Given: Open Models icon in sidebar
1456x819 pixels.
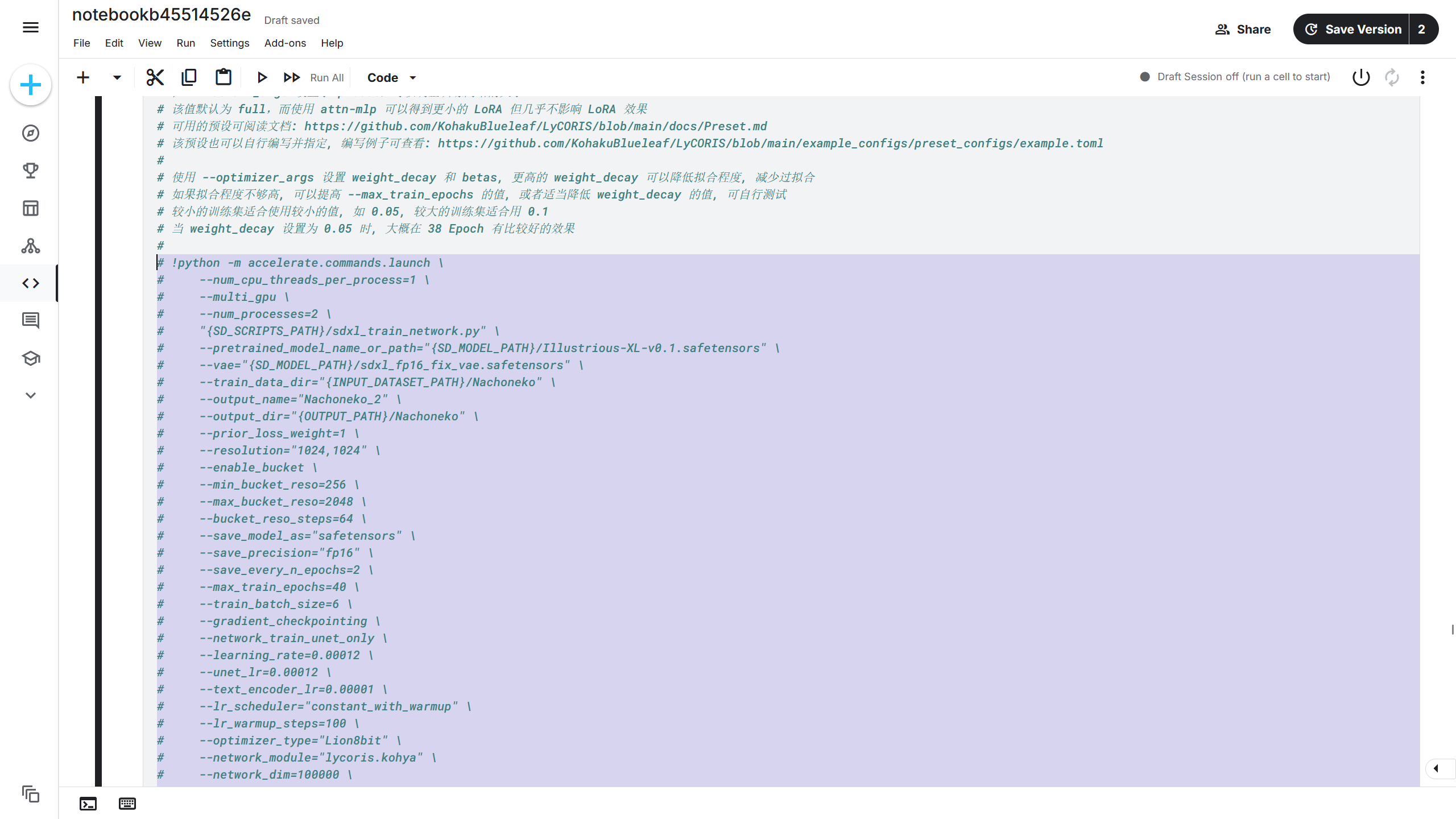Looking at the screenshot, I should [x=31, y=246].
